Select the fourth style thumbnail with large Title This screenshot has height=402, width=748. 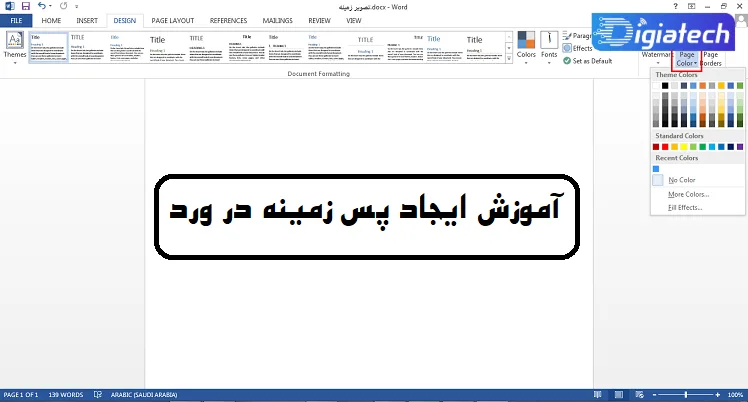(167, 47)
